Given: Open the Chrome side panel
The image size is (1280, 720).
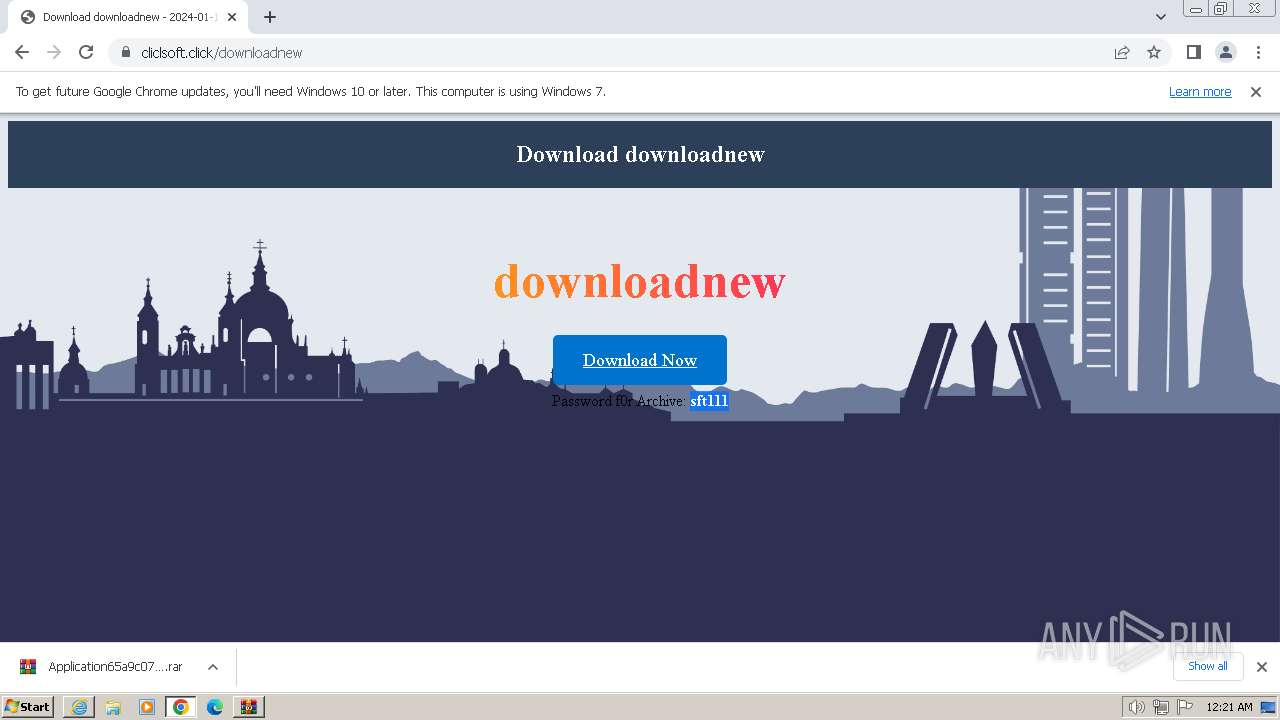Looking at the screenshot, I should [1193, 52].
